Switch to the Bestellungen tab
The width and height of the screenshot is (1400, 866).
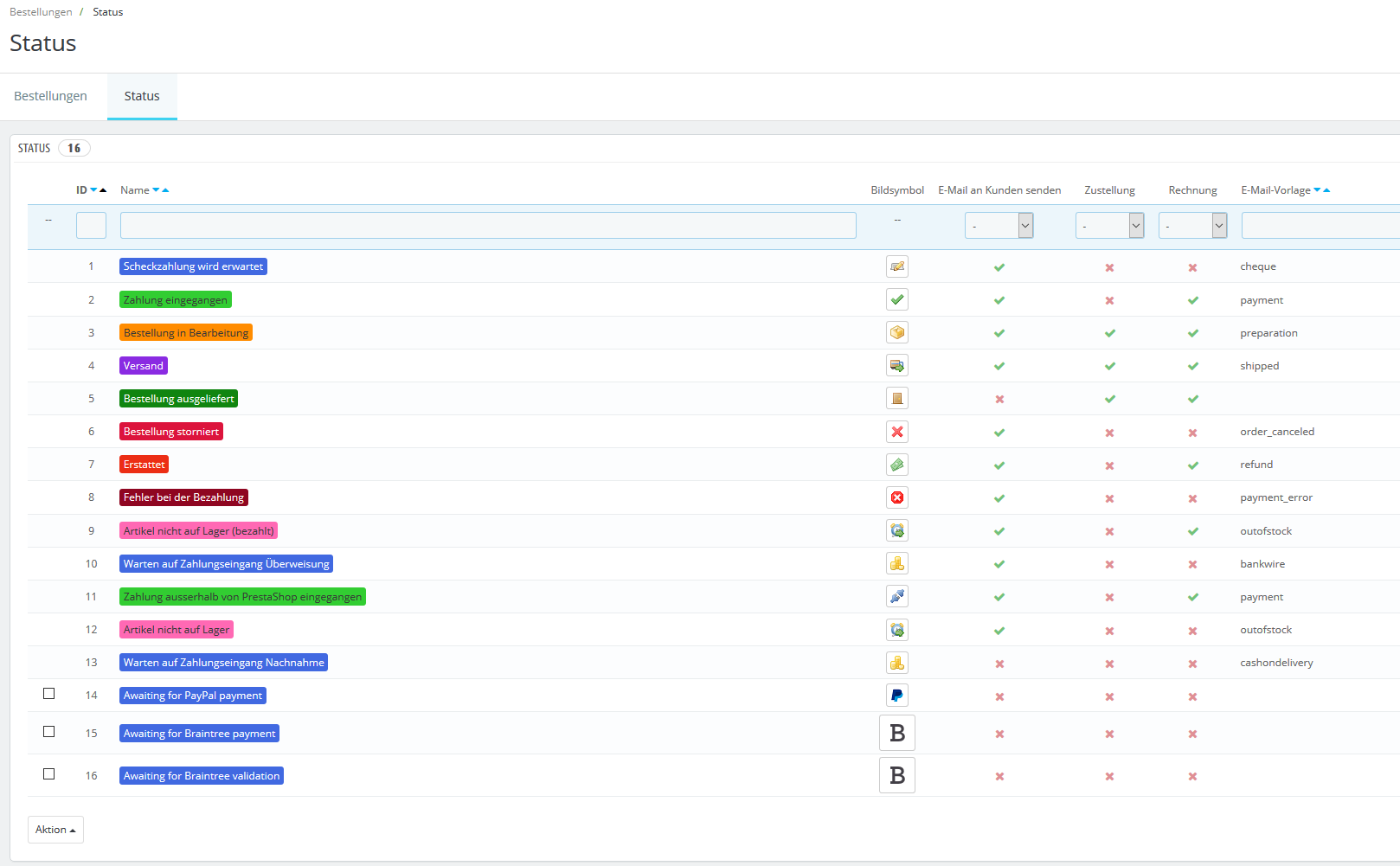tap(50, 96)
